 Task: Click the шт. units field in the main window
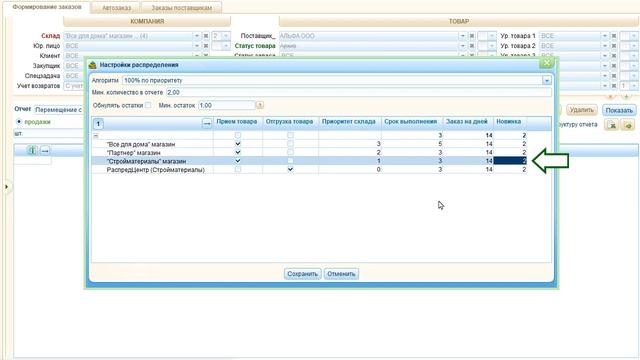(48, 133)
